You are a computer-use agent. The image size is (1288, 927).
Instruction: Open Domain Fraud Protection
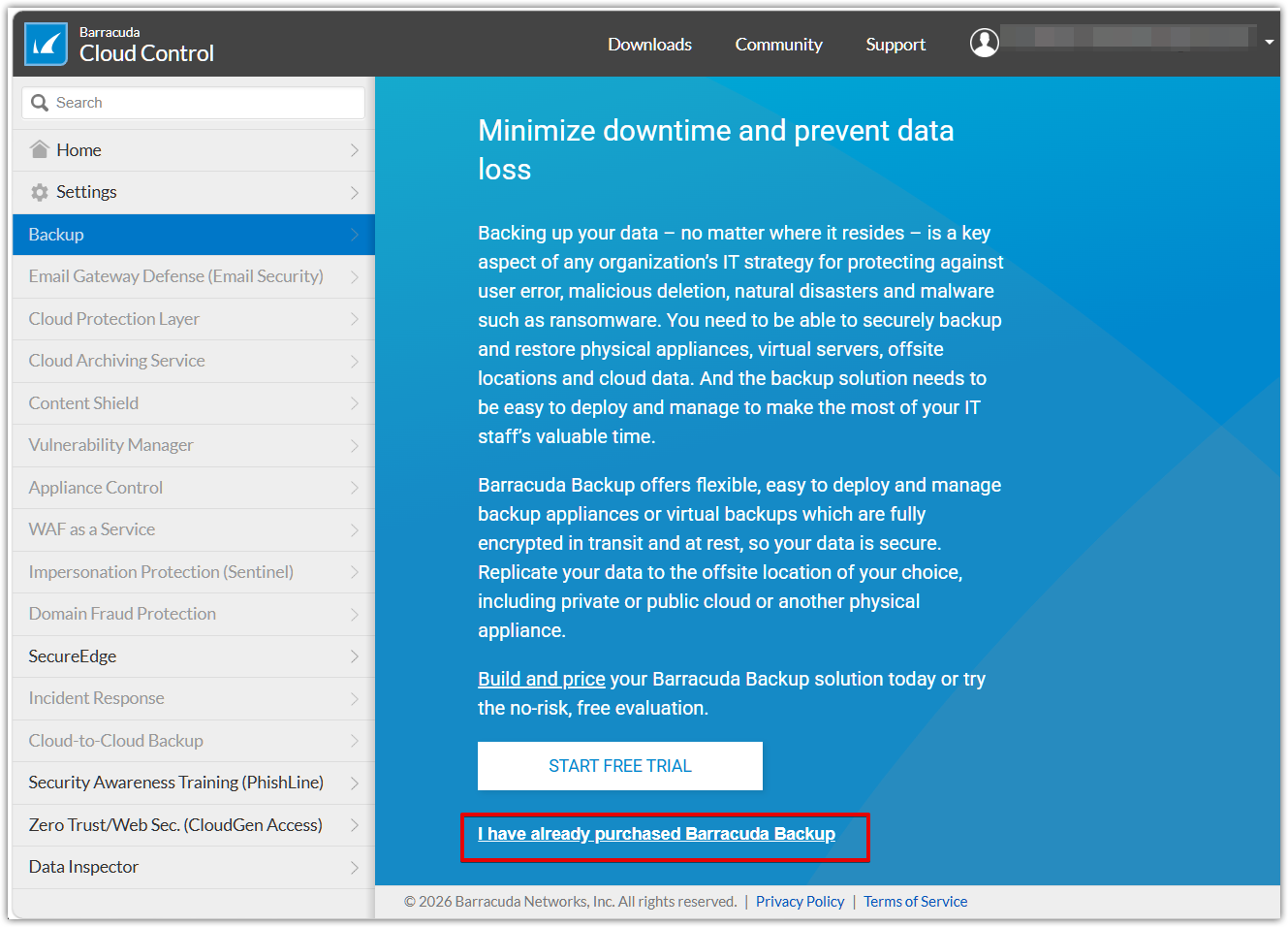pos(194,614)
